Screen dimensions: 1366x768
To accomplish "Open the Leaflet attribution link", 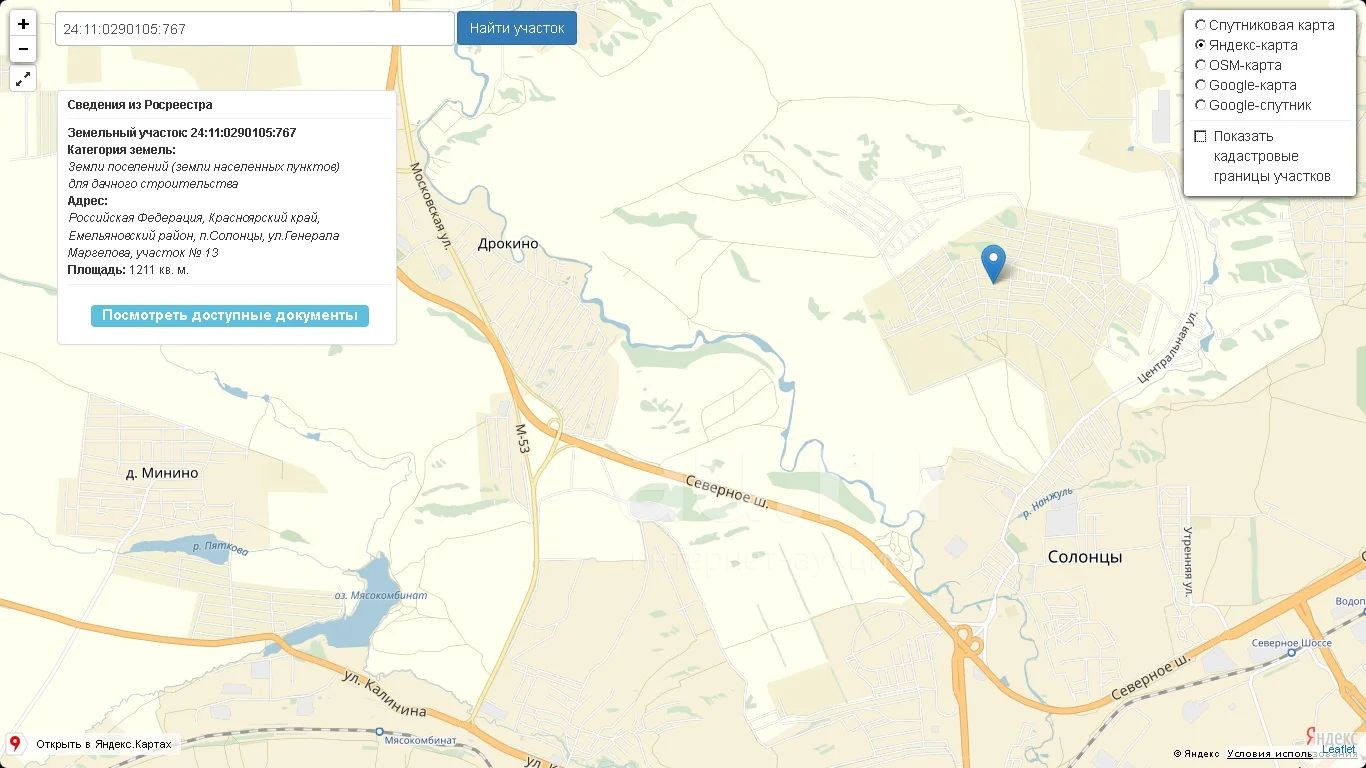I will (1339, 750).
